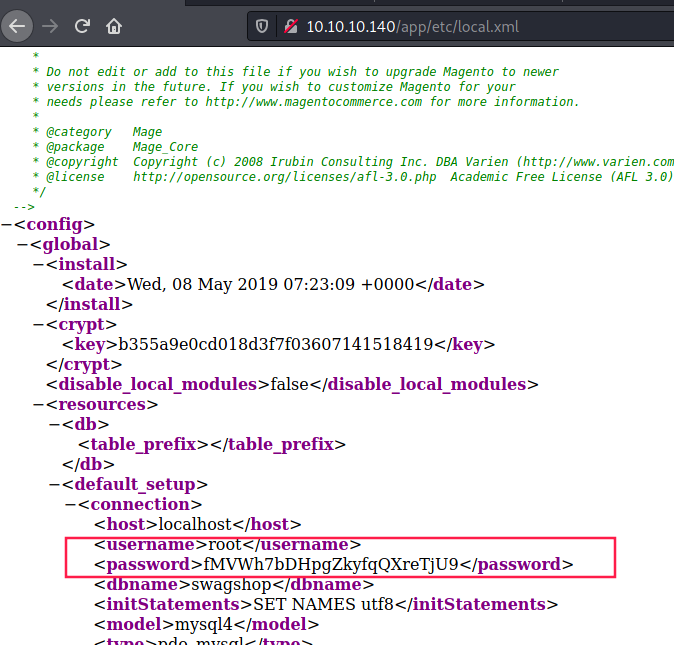Collapse the db element
The image size is (674, 645).
coord(55,424)
